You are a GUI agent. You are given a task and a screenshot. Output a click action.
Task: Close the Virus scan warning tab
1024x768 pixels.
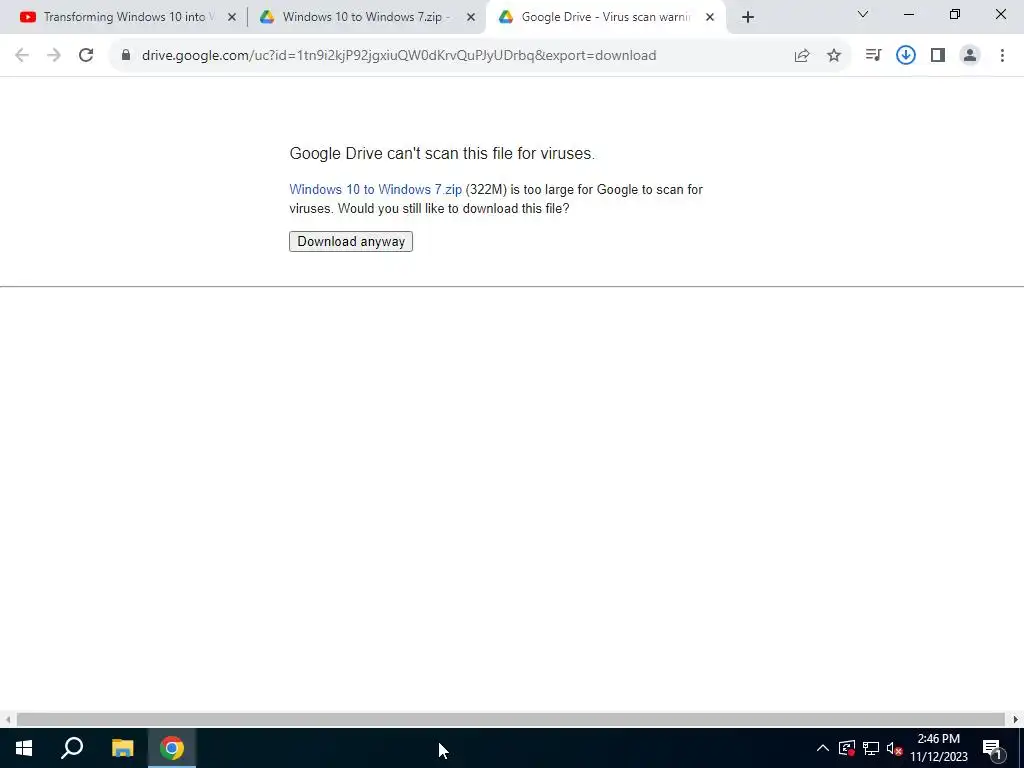pyautogui.click(x=710, y=17)
